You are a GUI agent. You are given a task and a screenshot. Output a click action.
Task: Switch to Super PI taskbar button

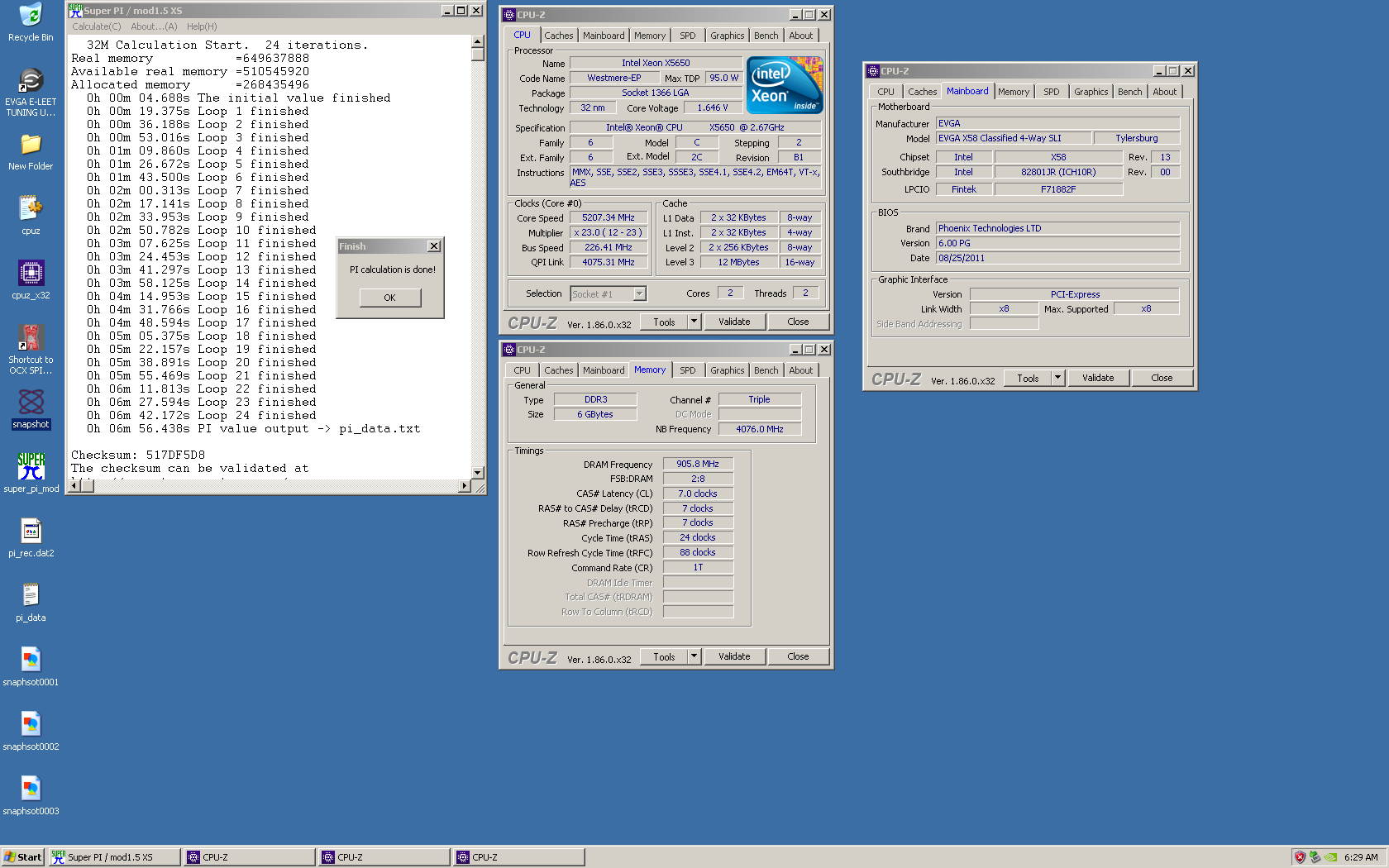(x=115, y=857)
